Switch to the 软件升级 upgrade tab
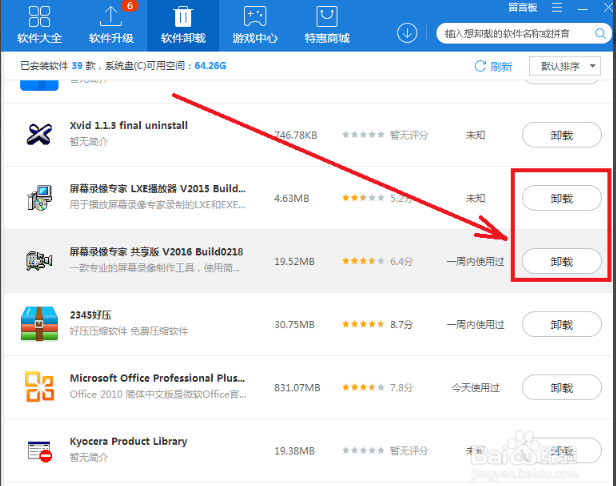This screenshot has width=616, height=486. tap(111, 25)
